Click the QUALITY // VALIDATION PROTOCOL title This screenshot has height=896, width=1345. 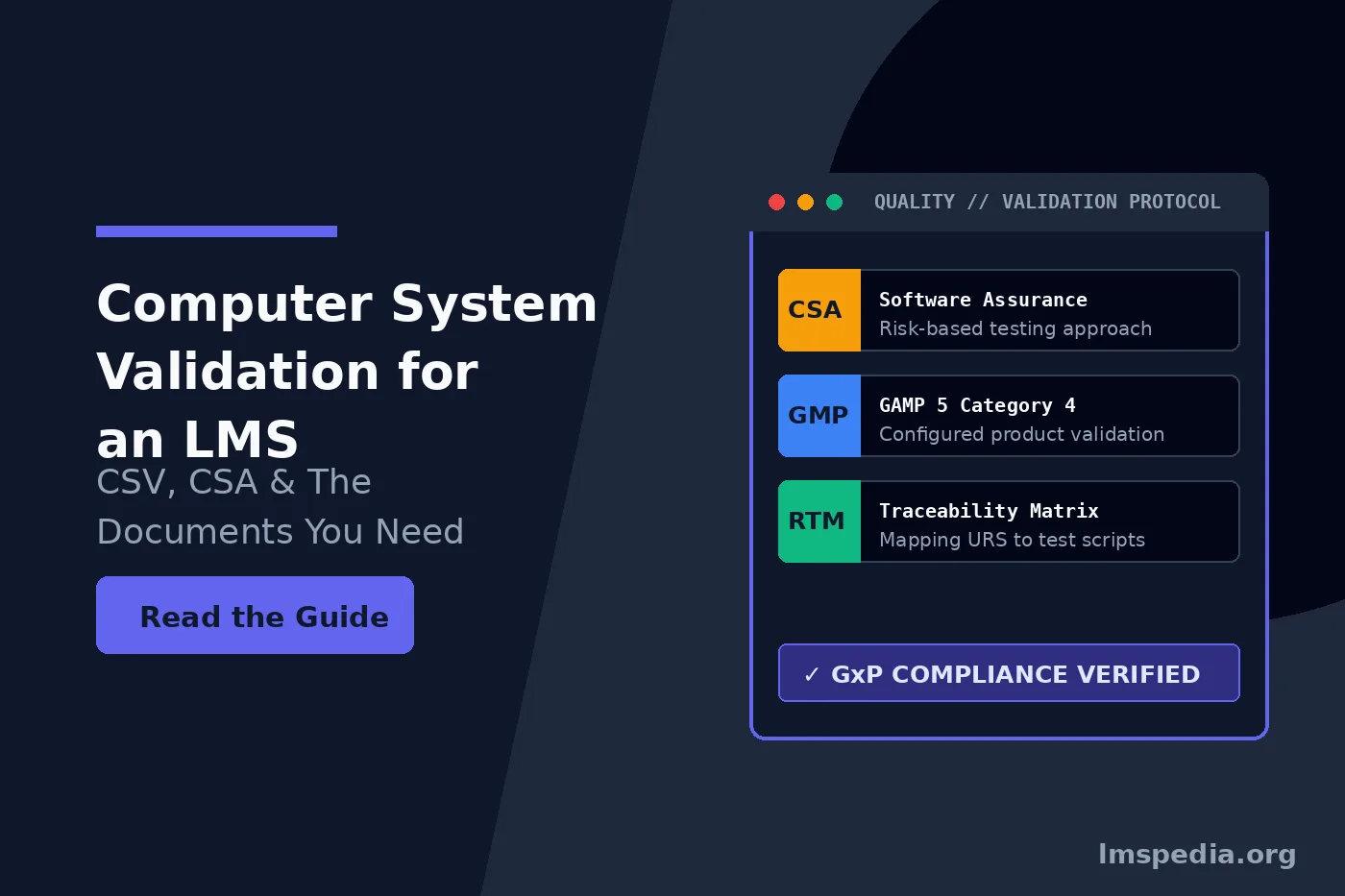(x=1047, y=202)
